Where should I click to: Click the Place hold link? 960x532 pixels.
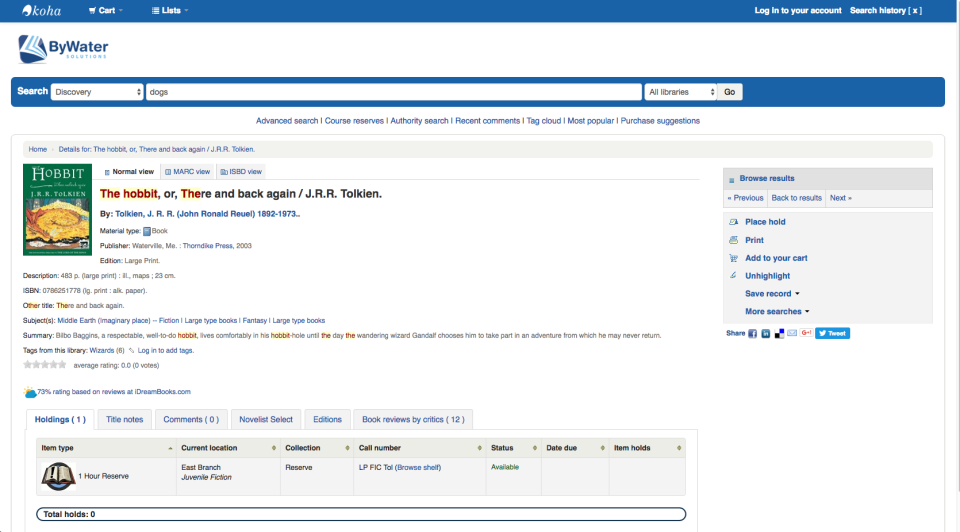[765, 222]
